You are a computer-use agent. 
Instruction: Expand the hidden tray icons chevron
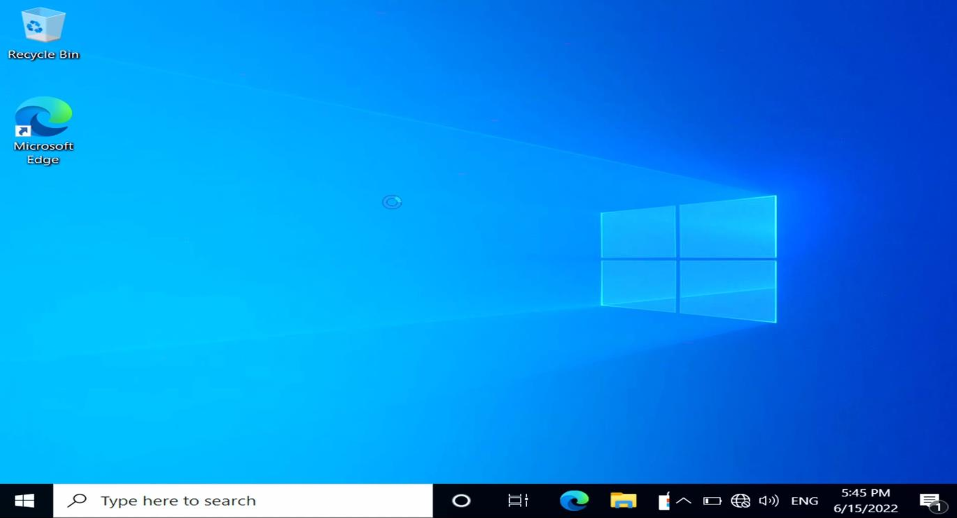[x=684, y=501]
